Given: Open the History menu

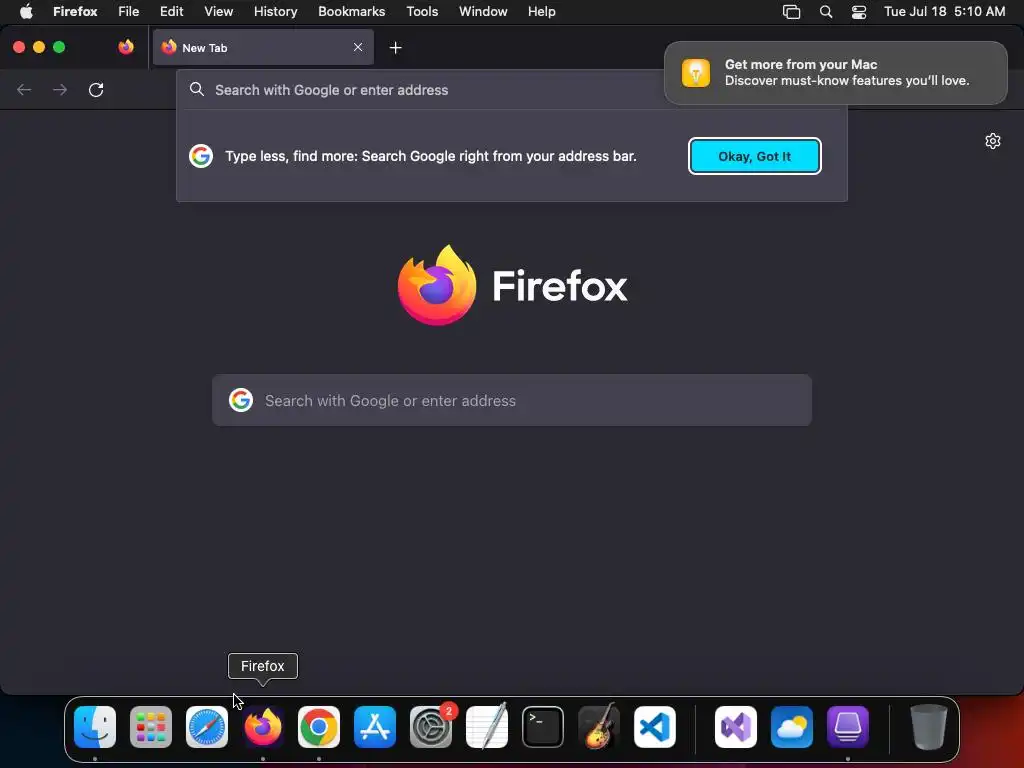Looking at the screenshot, I should click(276, 12).
